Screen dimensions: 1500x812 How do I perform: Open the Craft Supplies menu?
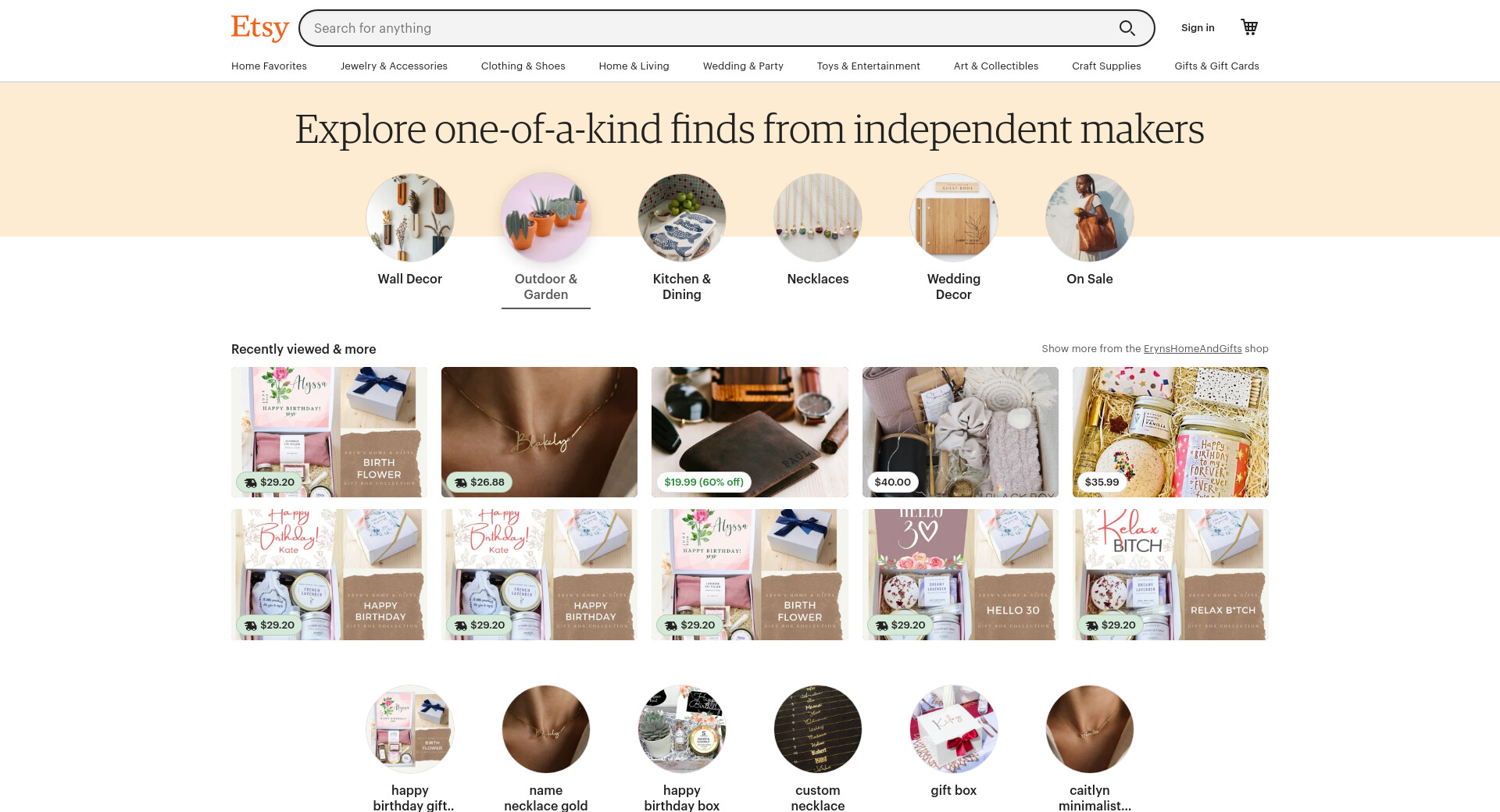(1106, 66)
